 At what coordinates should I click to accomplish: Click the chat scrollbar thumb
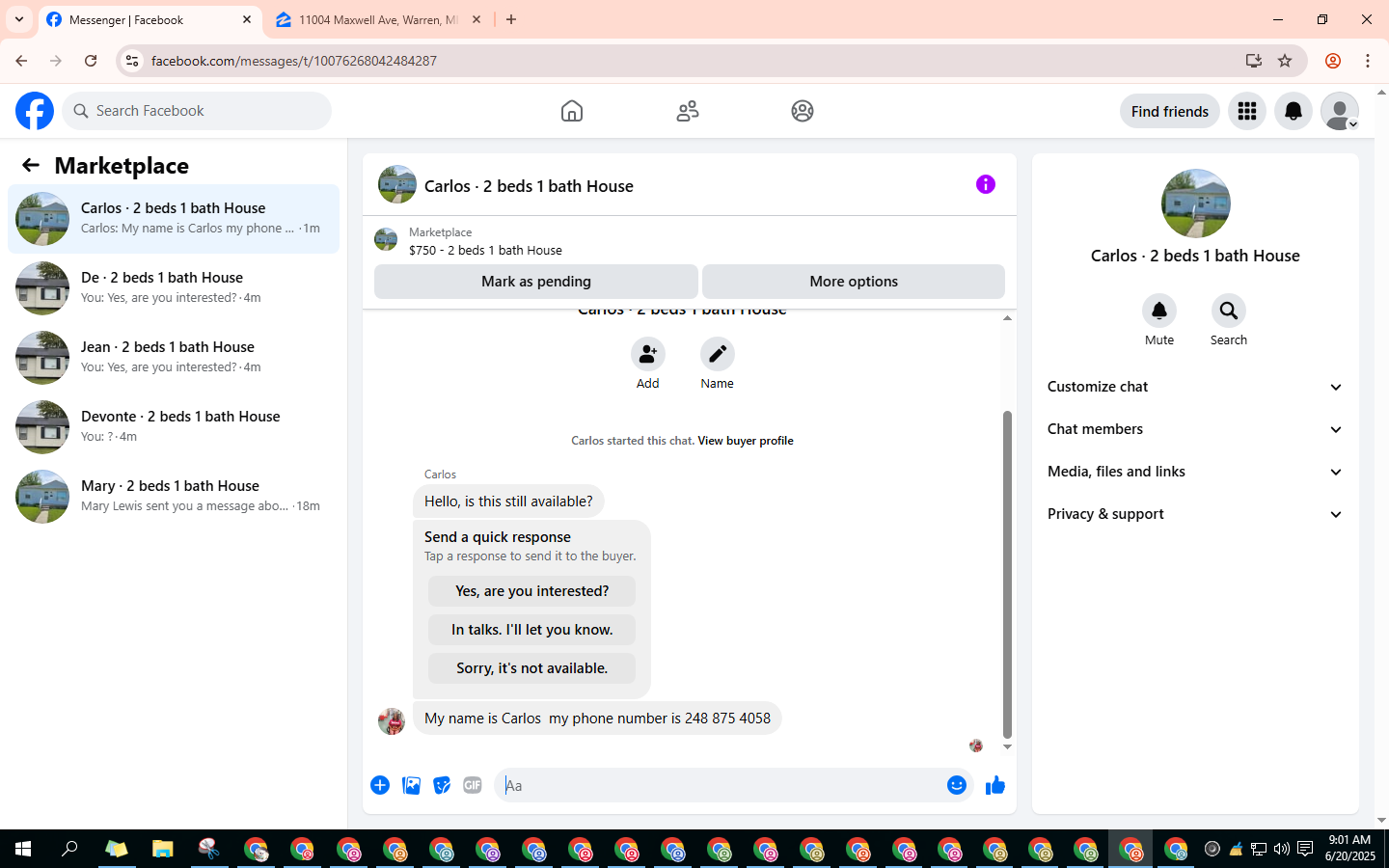pyautogui.click(x=1007, y=574)
